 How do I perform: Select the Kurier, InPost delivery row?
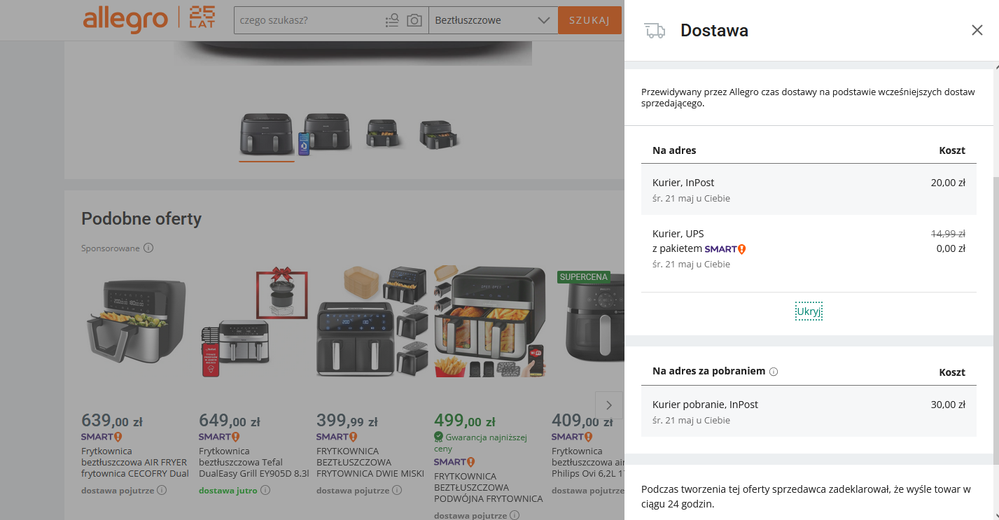[x=809, y=190]
